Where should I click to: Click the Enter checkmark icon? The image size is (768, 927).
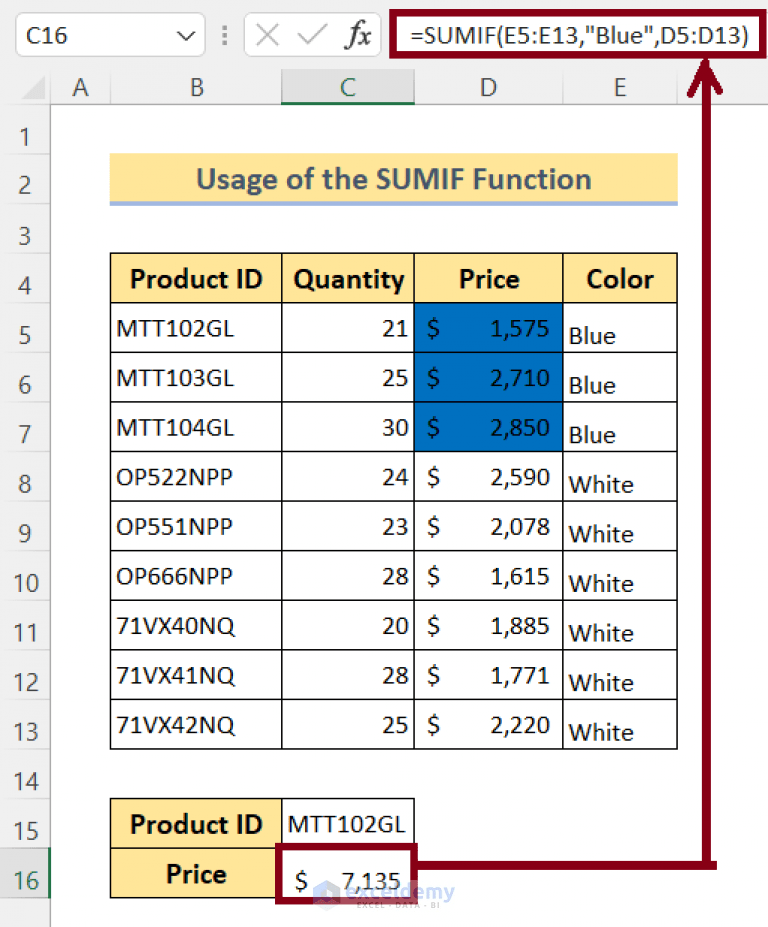(x=311, y=34)
